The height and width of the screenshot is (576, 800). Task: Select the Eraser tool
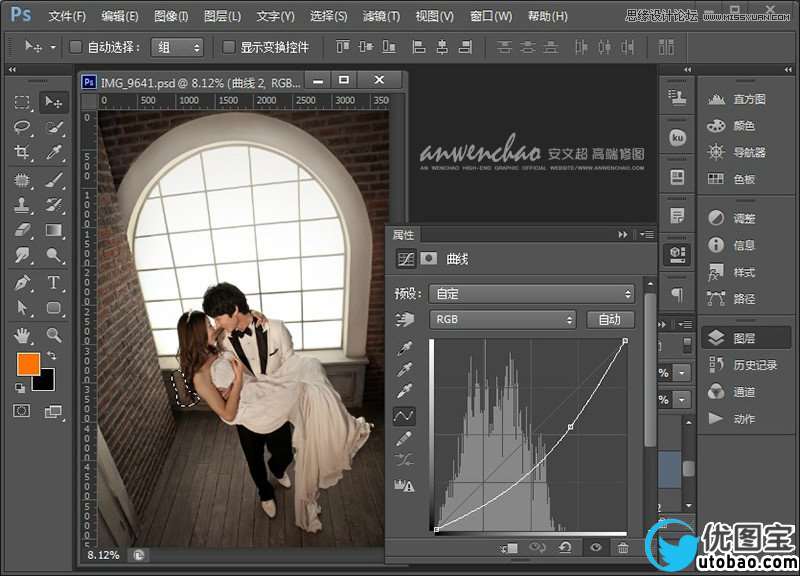pos(22,230)
